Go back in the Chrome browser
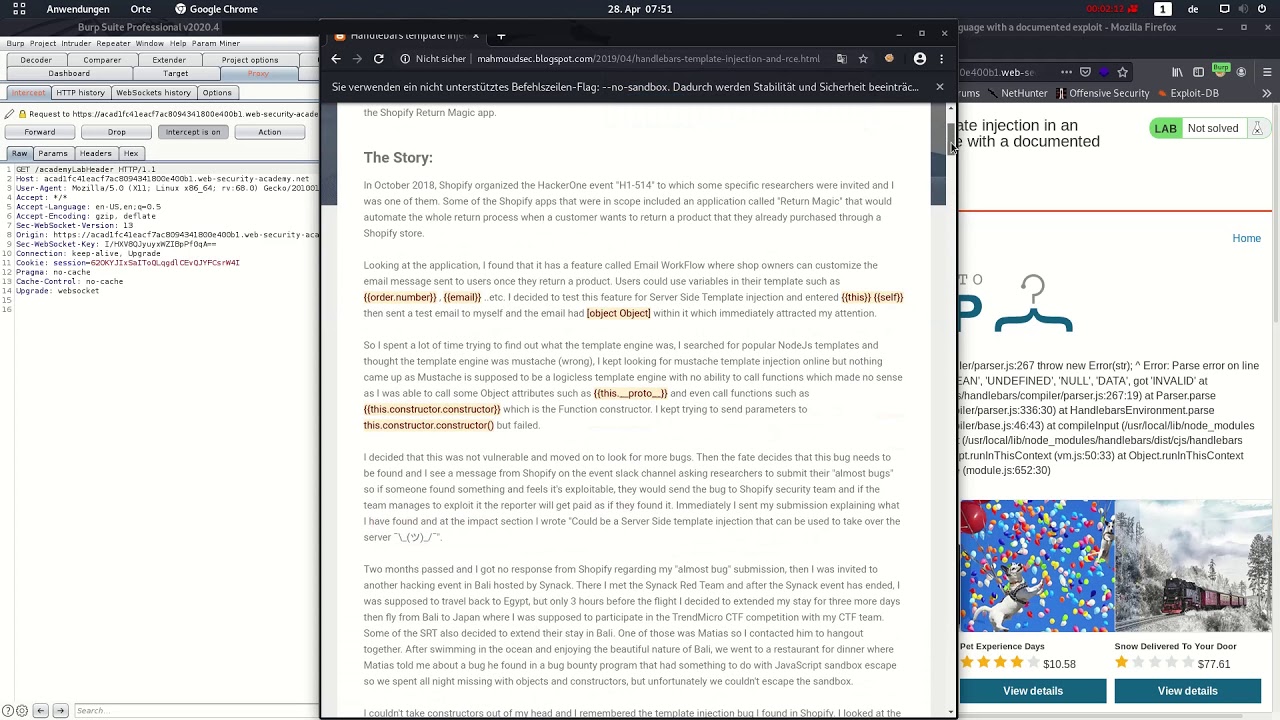1280x720 pixels. coord(336,59)
